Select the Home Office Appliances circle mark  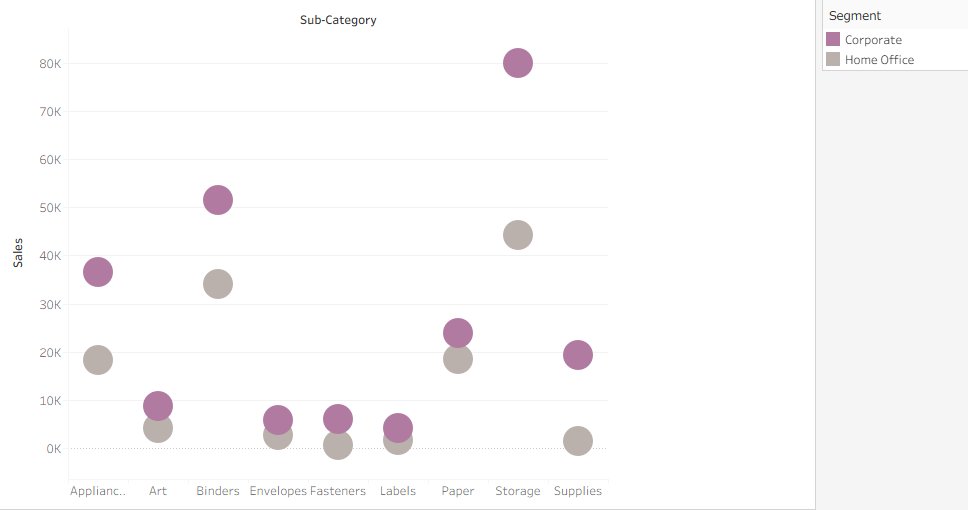pyautogui.click(x=98, y=360)
